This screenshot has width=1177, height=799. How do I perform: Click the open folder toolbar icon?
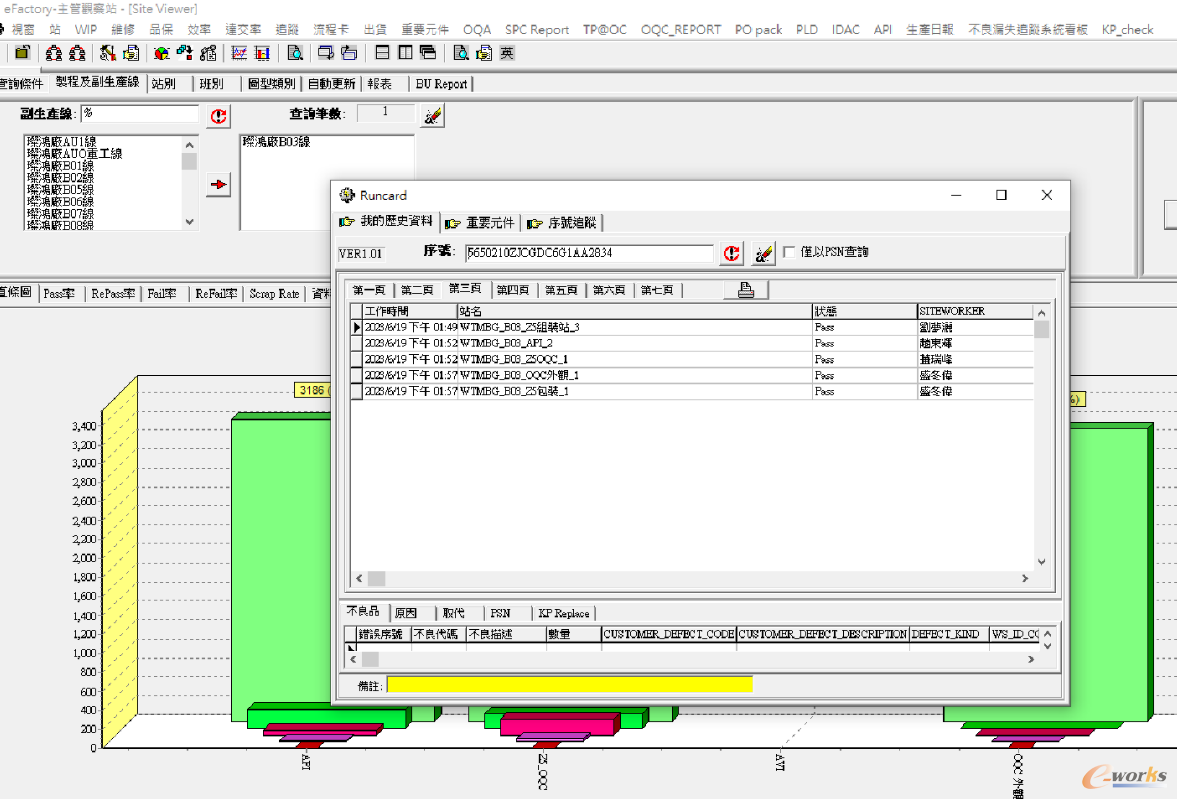[x=23, y=53]
